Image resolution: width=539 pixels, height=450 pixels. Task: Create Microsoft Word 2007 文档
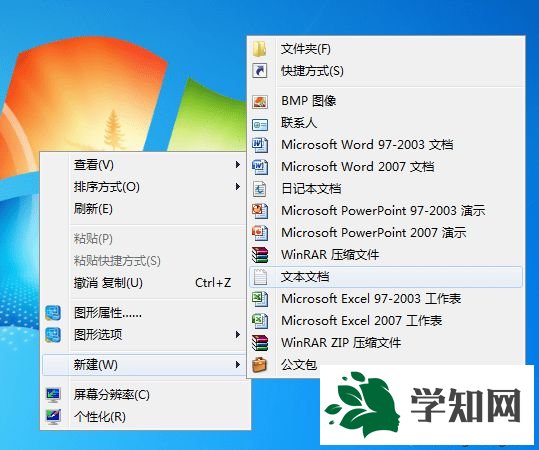[x=386, y=167]
